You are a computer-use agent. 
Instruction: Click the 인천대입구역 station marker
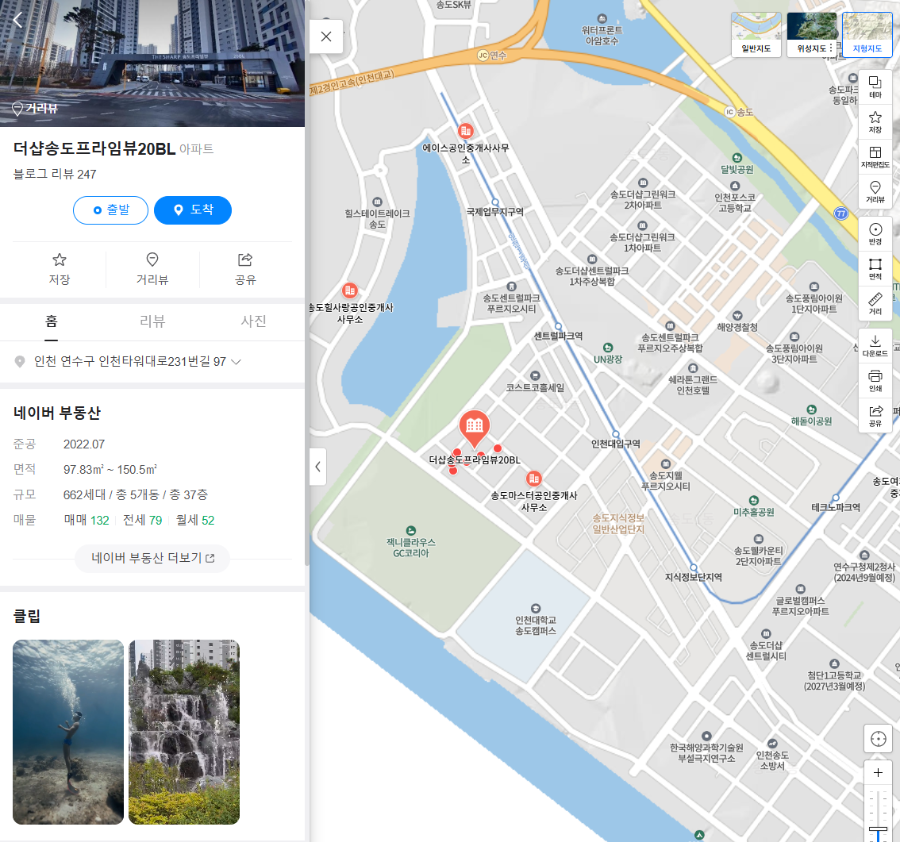(x=615, y=434)
